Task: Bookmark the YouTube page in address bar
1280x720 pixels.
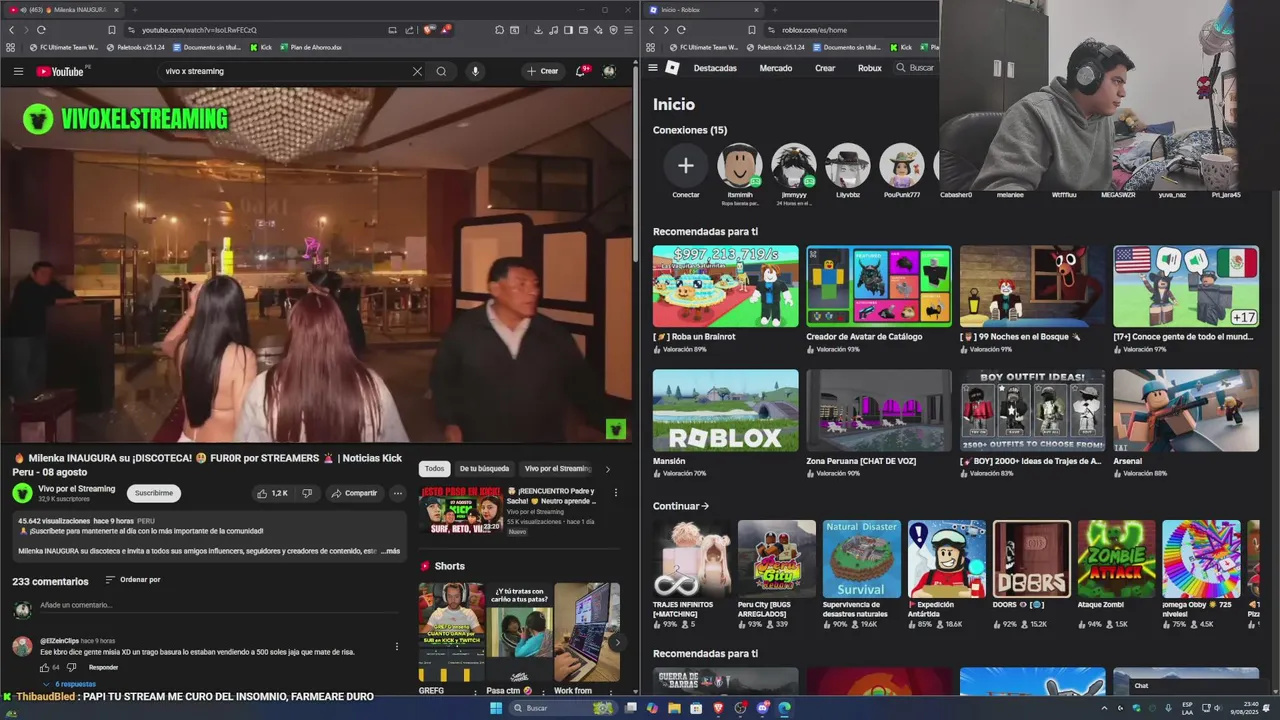Action: point(111,30)
